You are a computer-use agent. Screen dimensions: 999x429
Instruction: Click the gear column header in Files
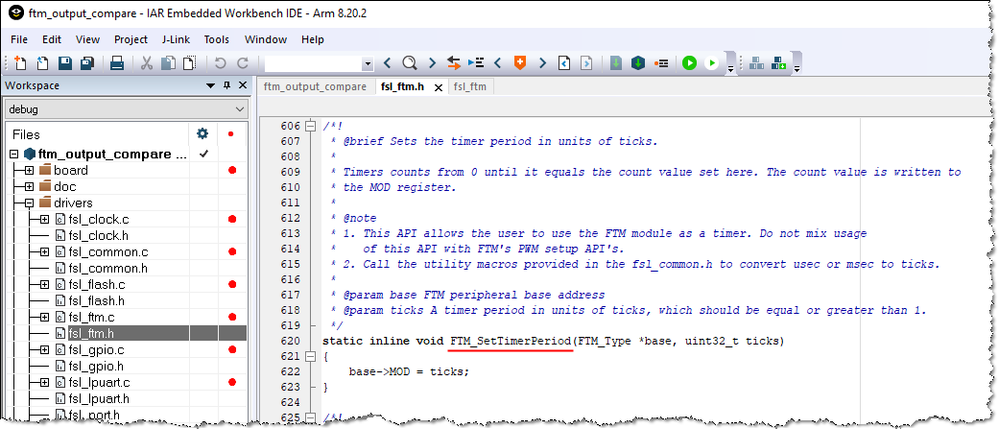point(203,134)
